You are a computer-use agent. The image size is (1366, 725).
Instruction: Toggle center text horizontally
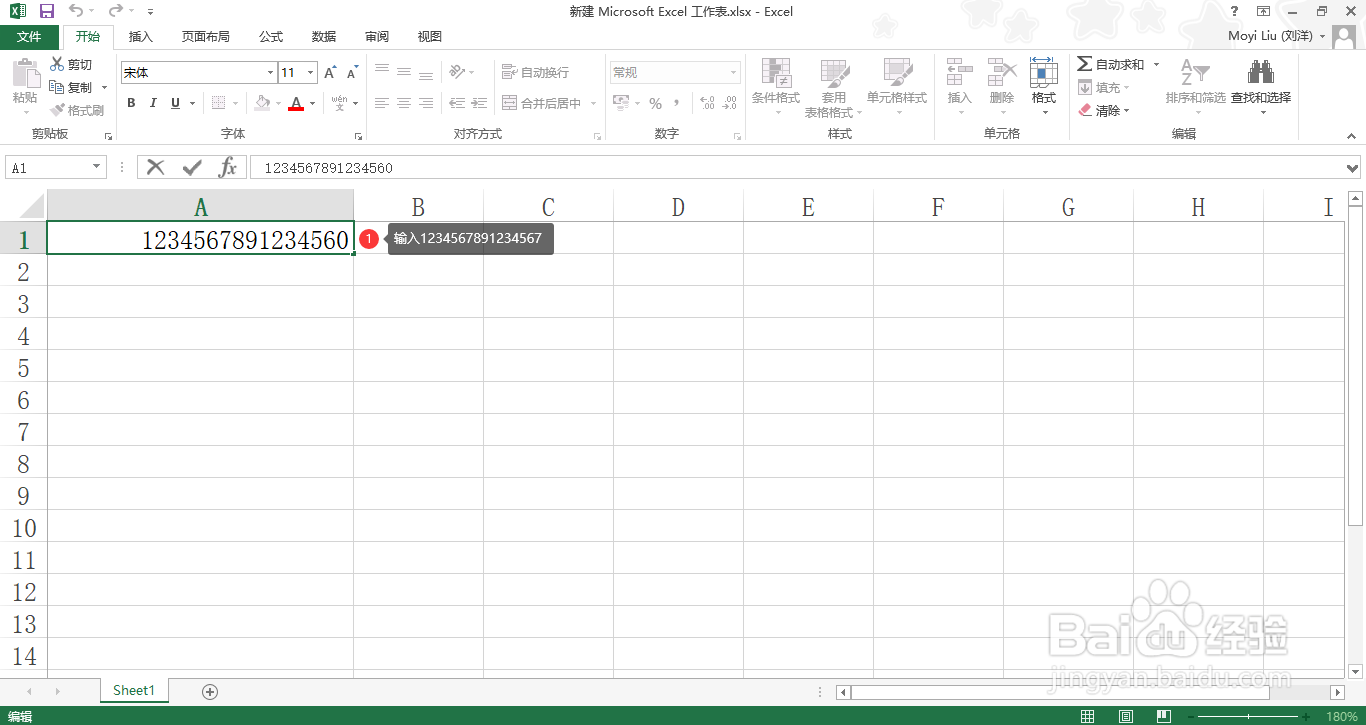point(404,103)
